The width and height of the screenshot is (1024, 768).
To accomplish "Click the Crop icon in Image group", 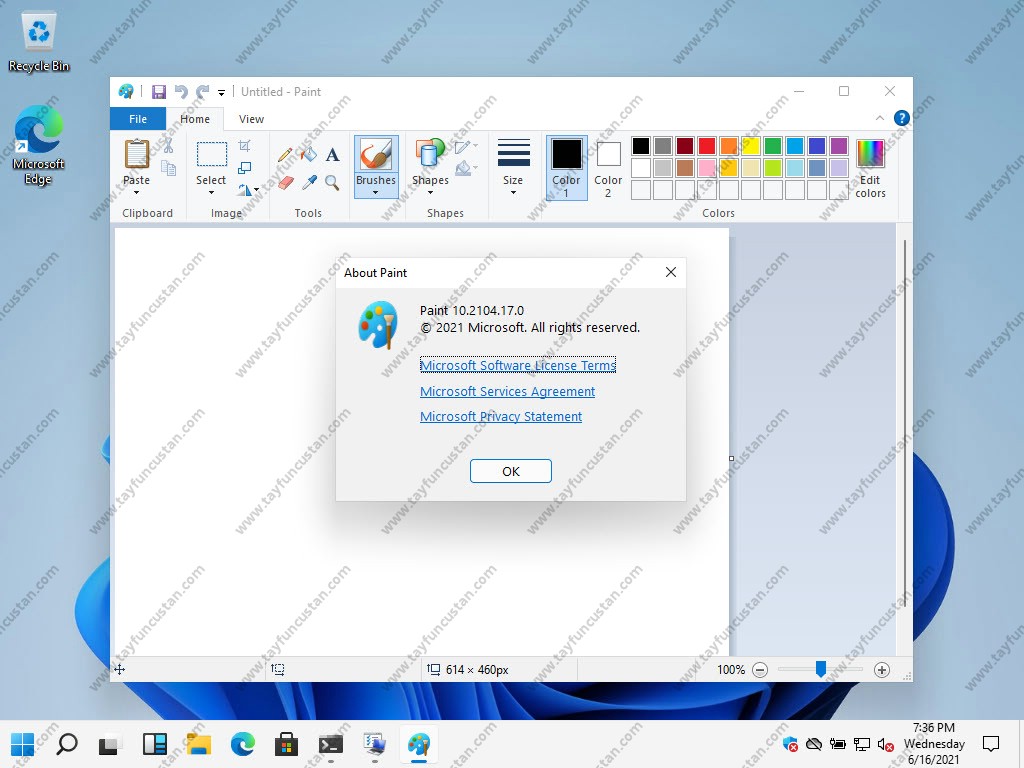I will tap(244, 146).
